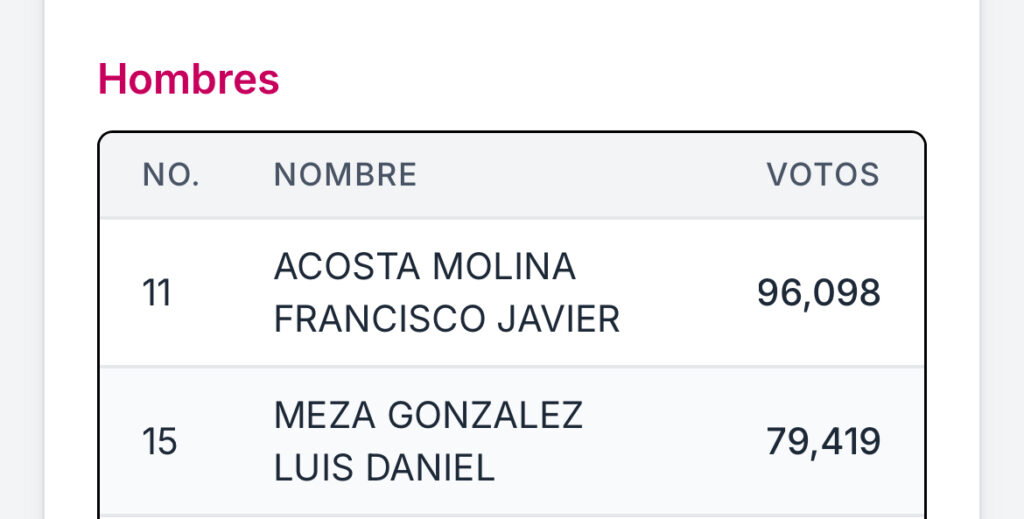The width and height of the screenshot is (1024, 519).
Task: Click the vote count 96,098
Action: 818,293
